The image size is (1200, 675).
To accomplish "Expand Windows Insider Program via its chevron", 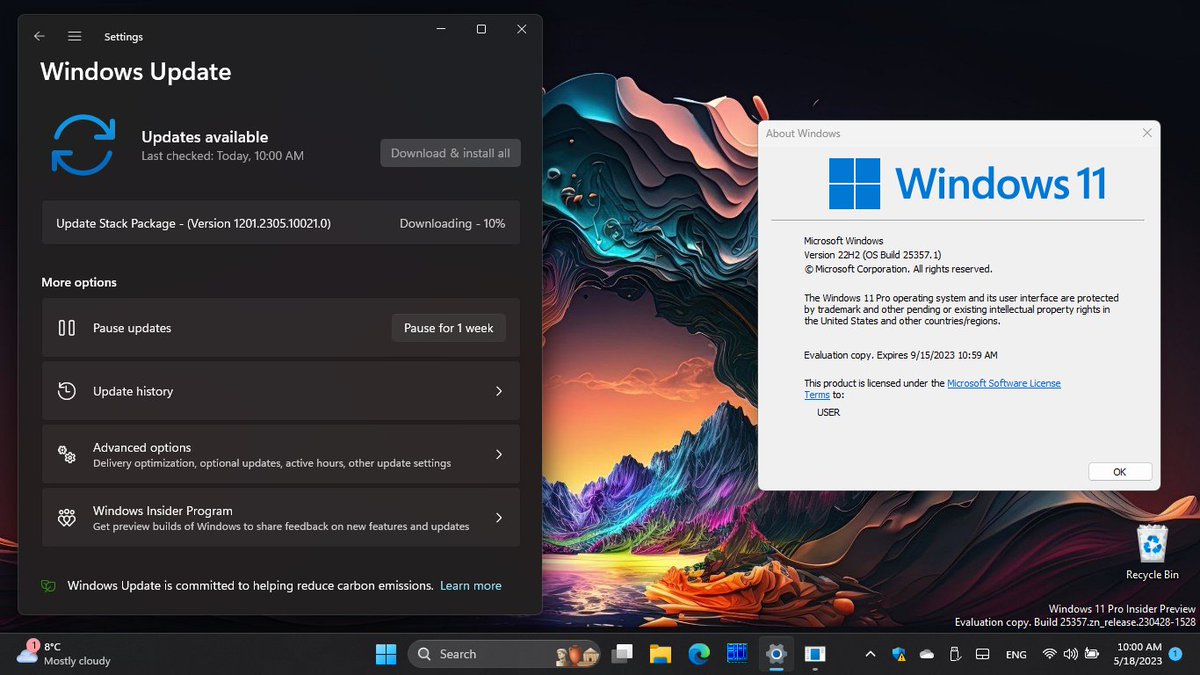I will (499, 517).
